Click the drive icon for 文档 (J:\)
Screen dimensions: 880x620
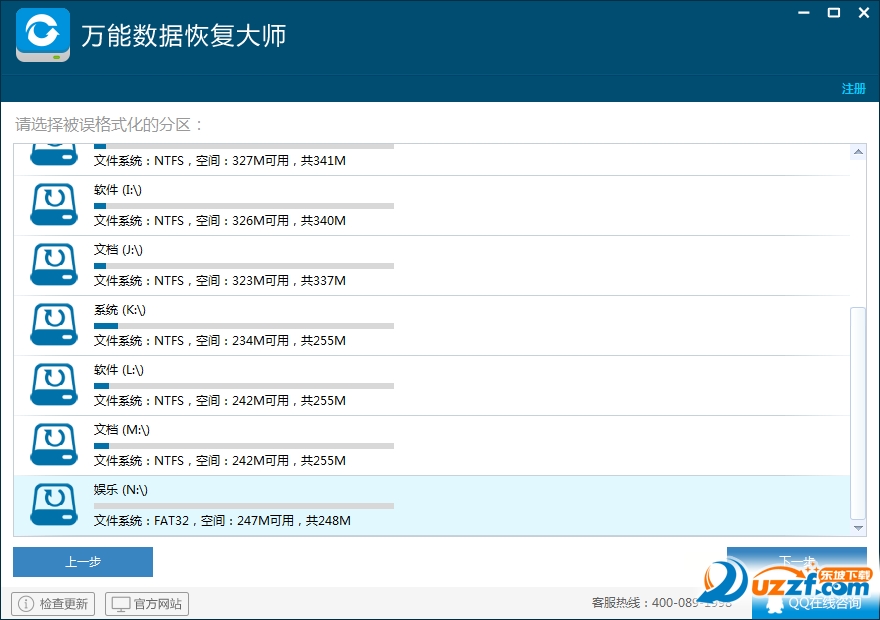pyautogui.click(x=54, y=265)
